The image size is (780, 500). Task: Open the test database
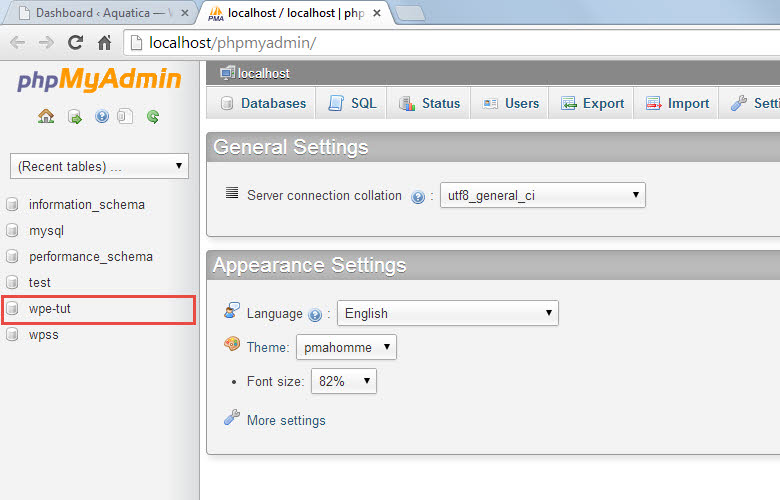coord(40,283)
